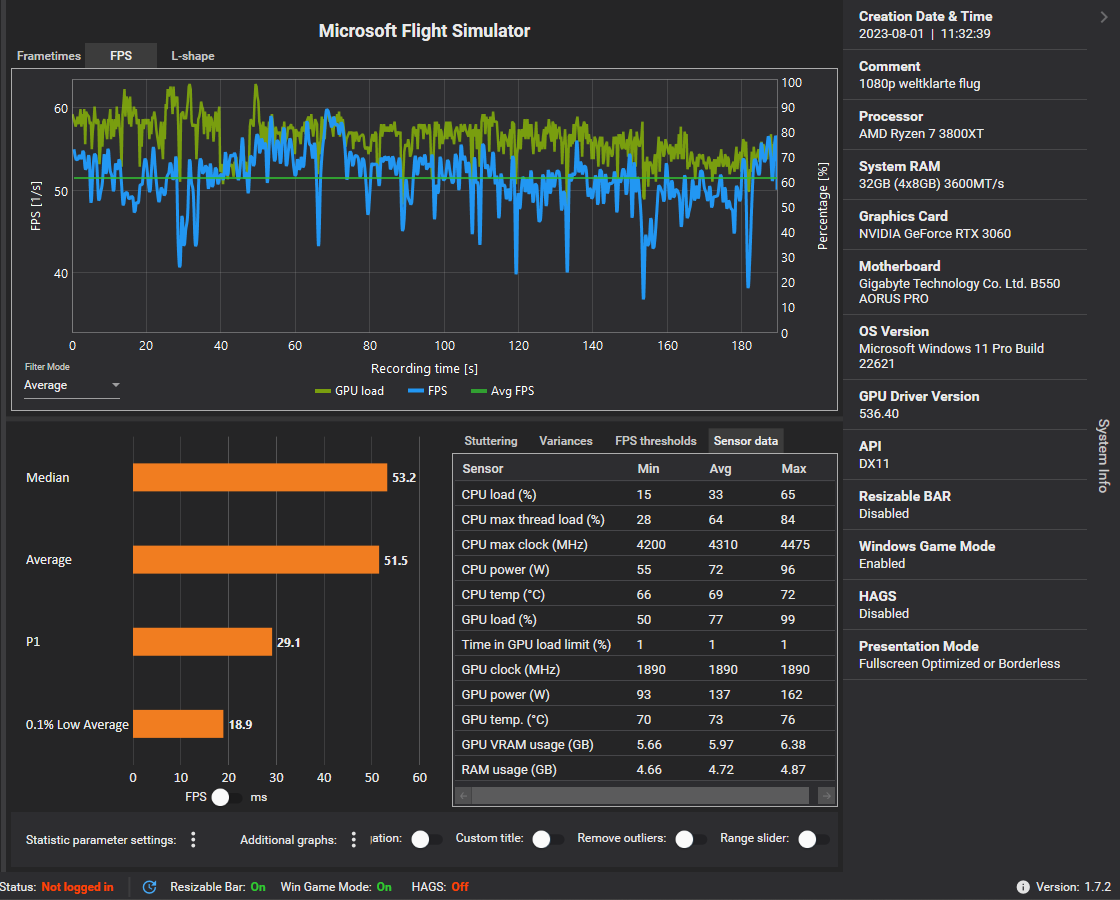
Task: Click '32GB (4x8GB) 3600MT/s' RAM text
Action: point(931,184)
